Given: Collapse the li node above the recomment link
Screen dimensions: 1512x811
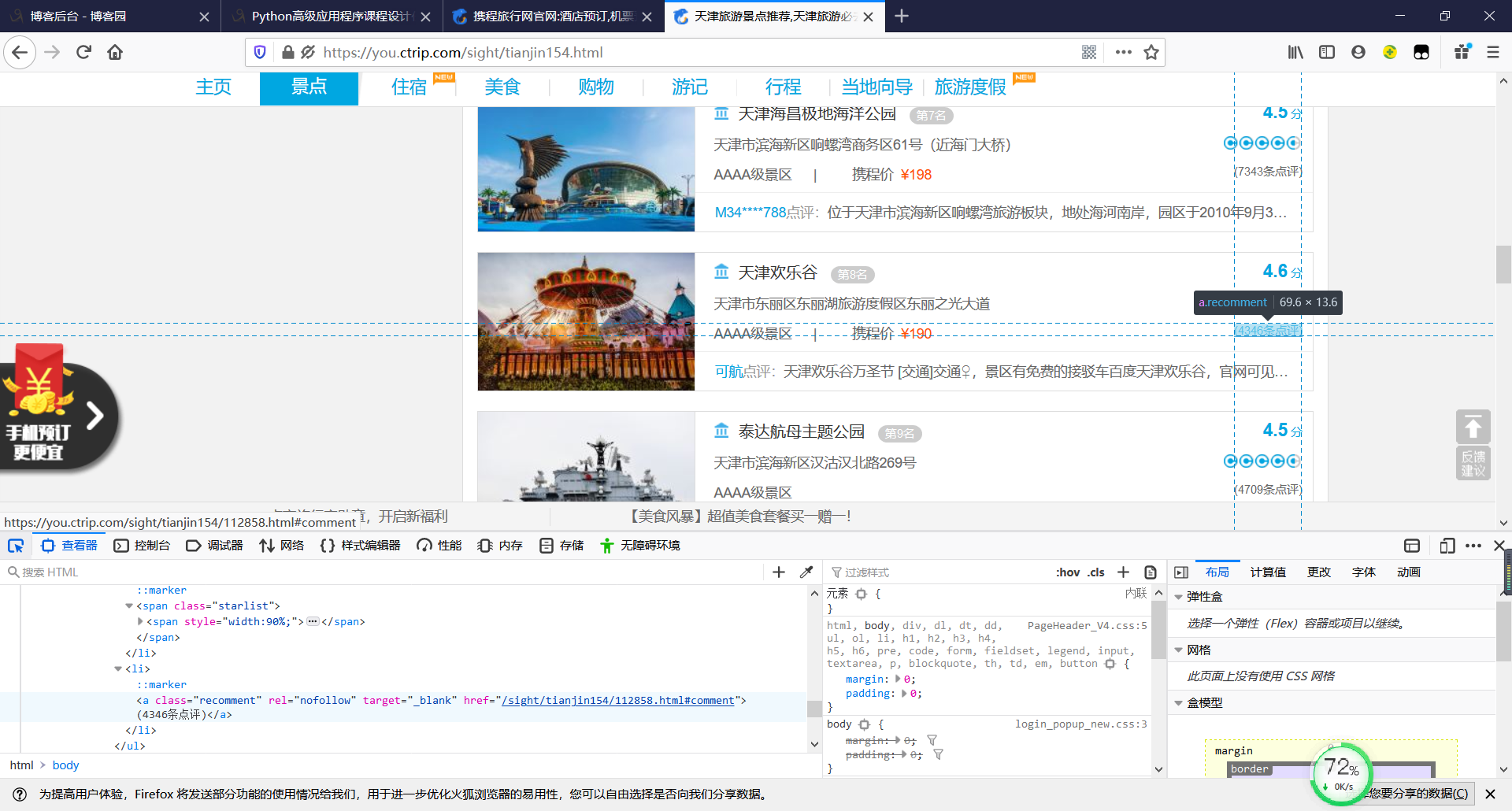Looking at the screenshot, I should (118, 669).
